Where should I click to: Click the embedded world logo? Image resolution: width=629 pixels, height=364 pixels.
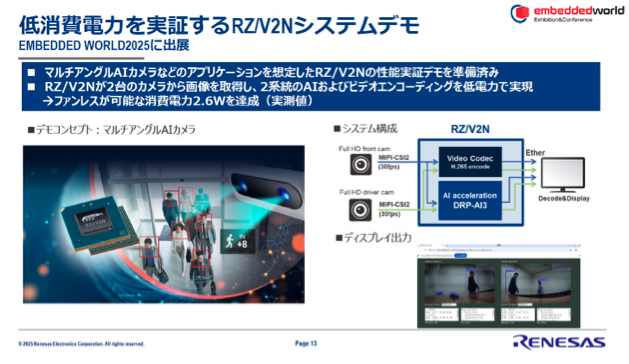567,13
